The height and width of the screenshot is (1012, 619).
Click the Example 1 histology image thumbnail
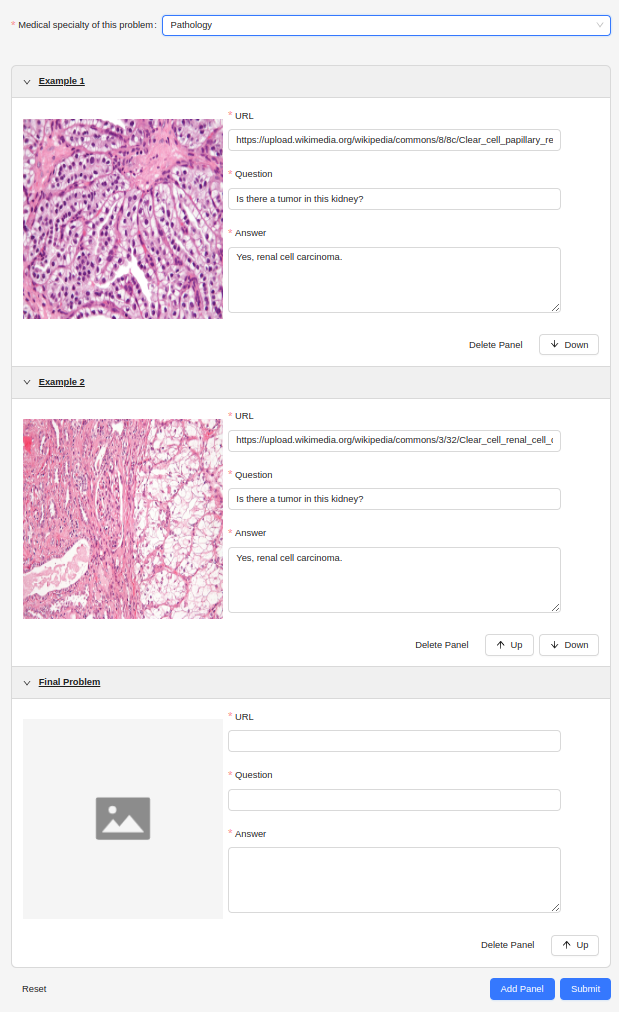pos(123,219)
